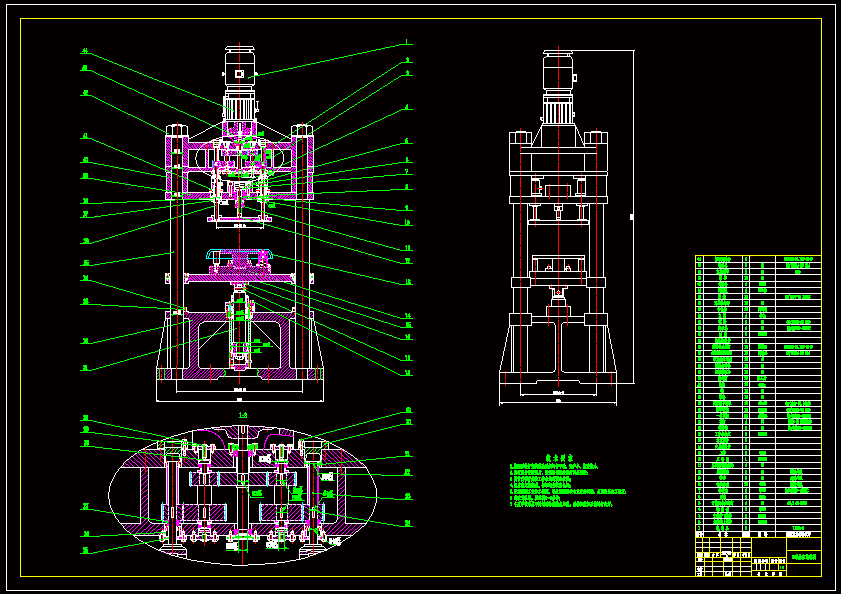Click part balloon number 44 at top left
841x594 pixels.
click(x=85, y=51)
